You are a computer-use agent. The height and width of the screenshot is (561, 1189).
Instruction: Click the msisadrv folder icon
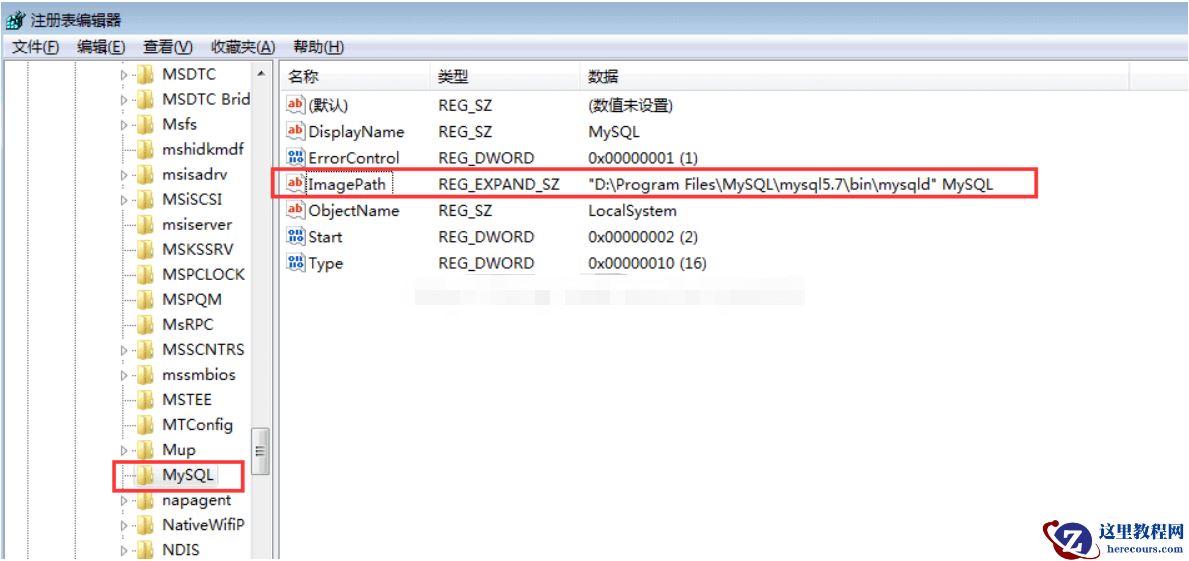click(144, 175)
